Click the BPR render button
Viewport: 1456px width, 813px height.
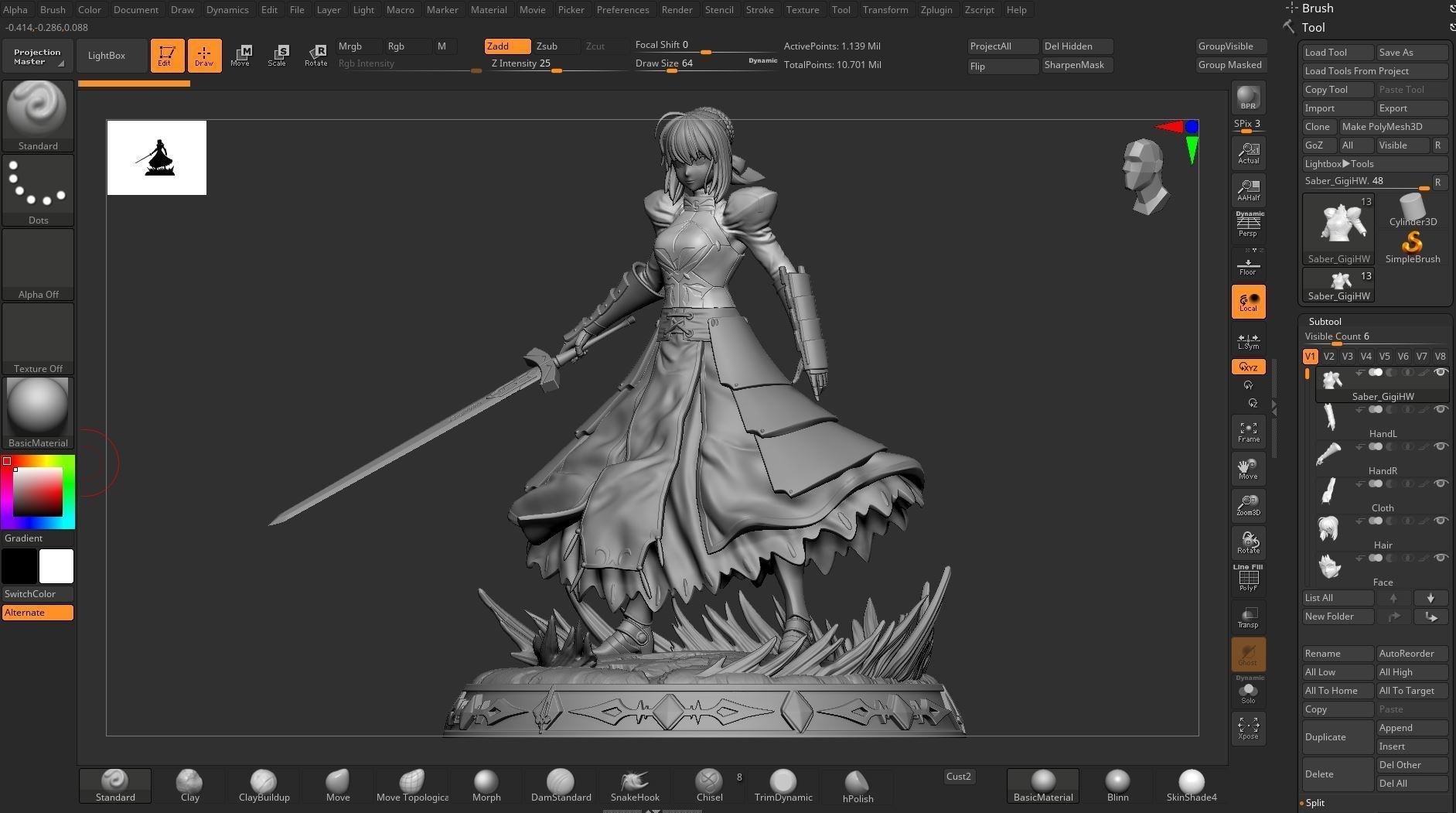1248,98
